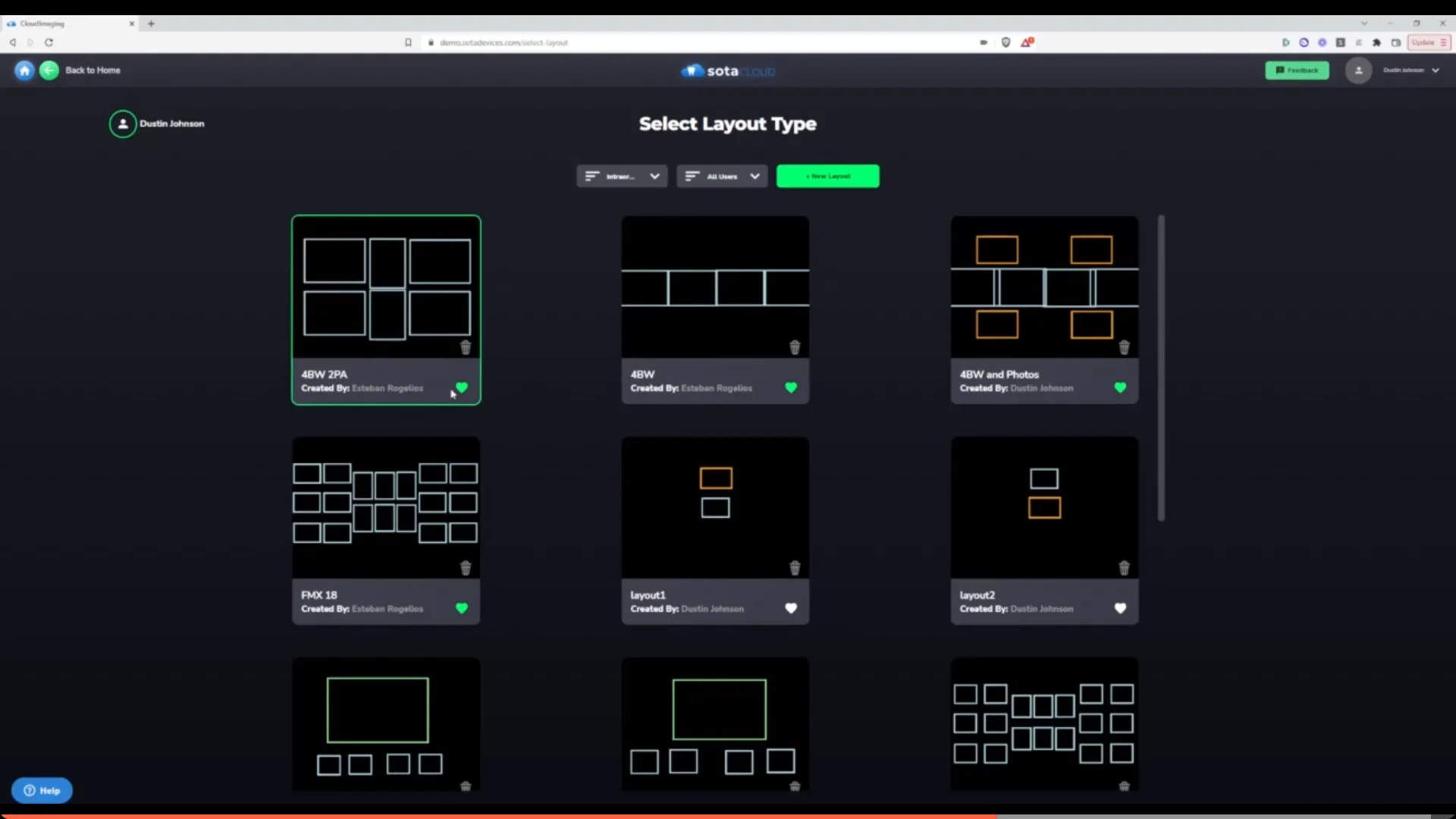Viewport: 1456px width, 819px height.
Task: Click Back to Home in the header
Action: (x=92, y=70)
